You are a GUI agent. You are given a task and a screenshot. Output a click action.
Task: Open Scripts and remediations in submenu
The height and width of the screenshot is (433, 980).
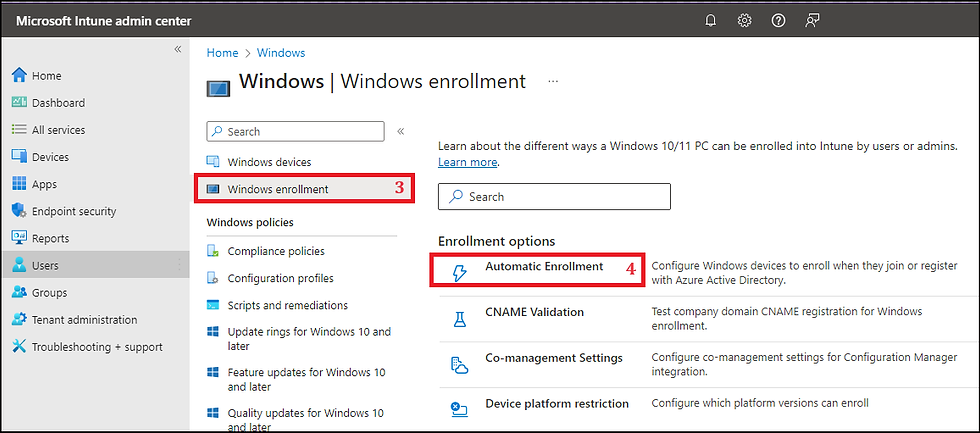288,306
